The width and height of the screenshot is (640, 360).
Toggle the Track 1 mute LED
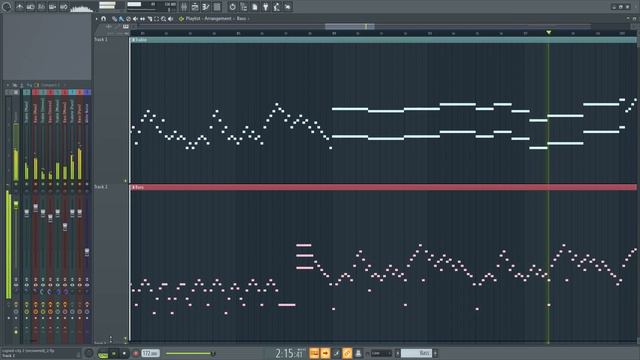(126, 180)
